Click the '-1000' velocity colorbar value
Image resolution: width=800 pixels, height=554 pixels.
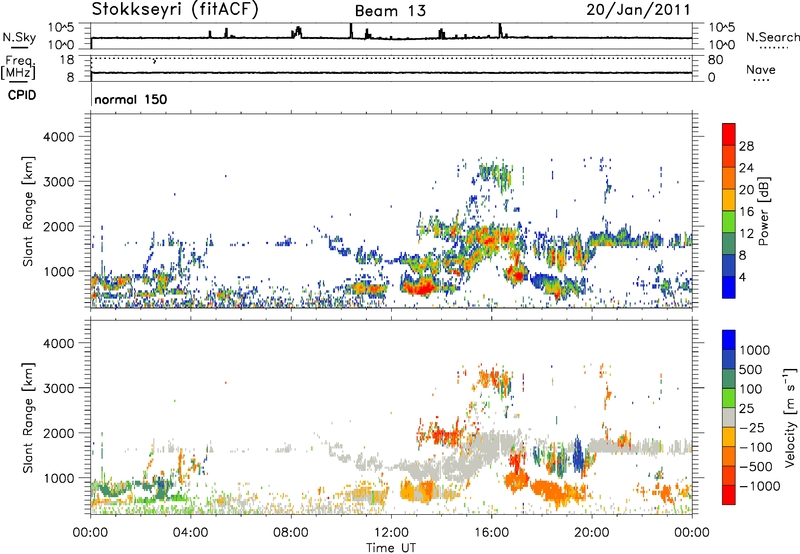point(760,486)
